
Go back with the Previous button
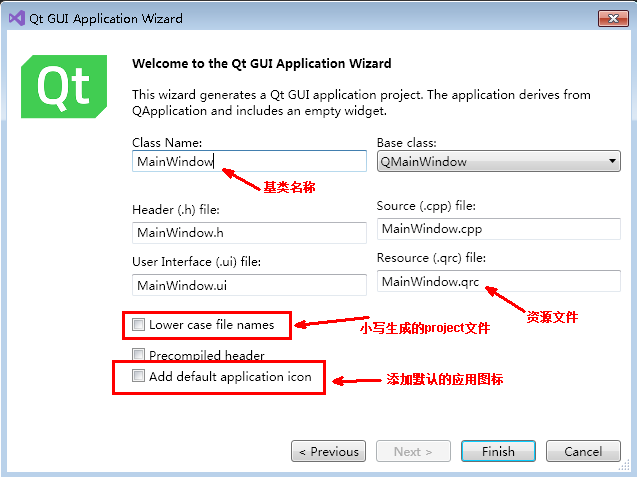coord(328,451)
